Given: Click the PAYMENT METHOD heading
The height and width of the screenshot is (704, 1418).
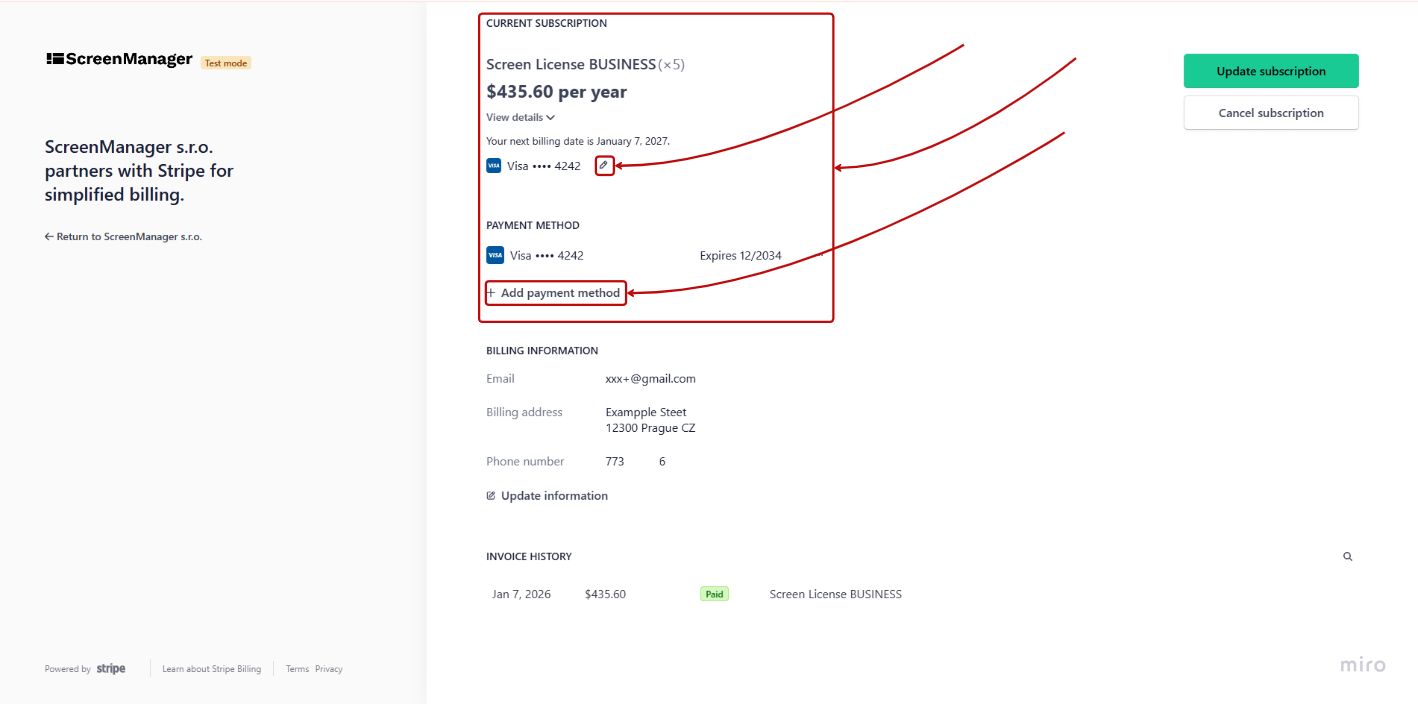Looking at the screenshot, I should [533, 226].
